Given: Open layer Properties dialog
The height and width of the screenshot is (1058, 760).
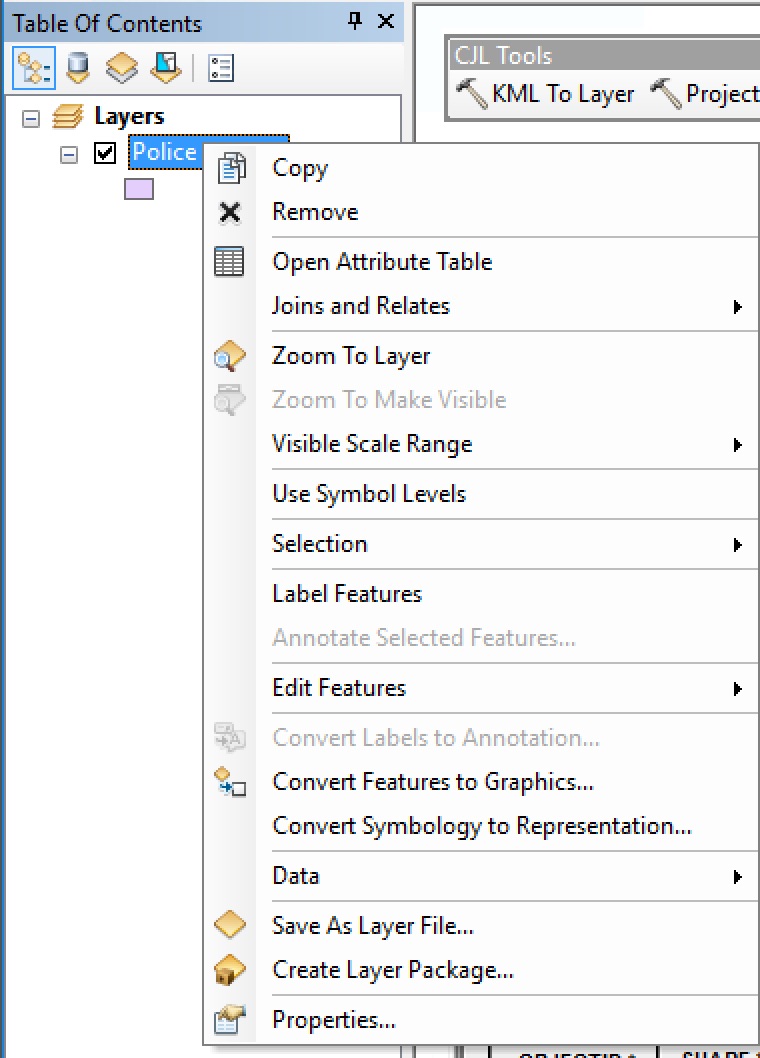Looking at the screenshot, I should 334,1020.
